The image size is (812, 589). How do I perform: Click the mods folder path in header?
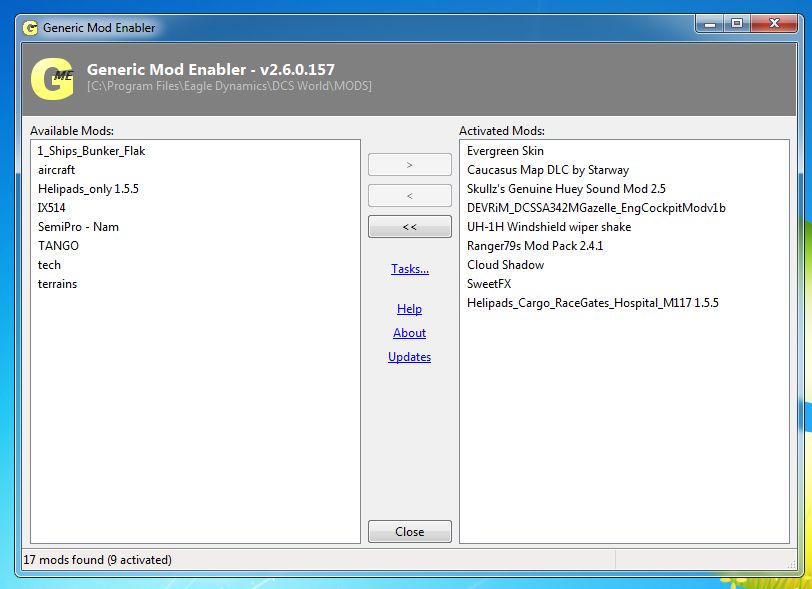click(x=229, y=86)
